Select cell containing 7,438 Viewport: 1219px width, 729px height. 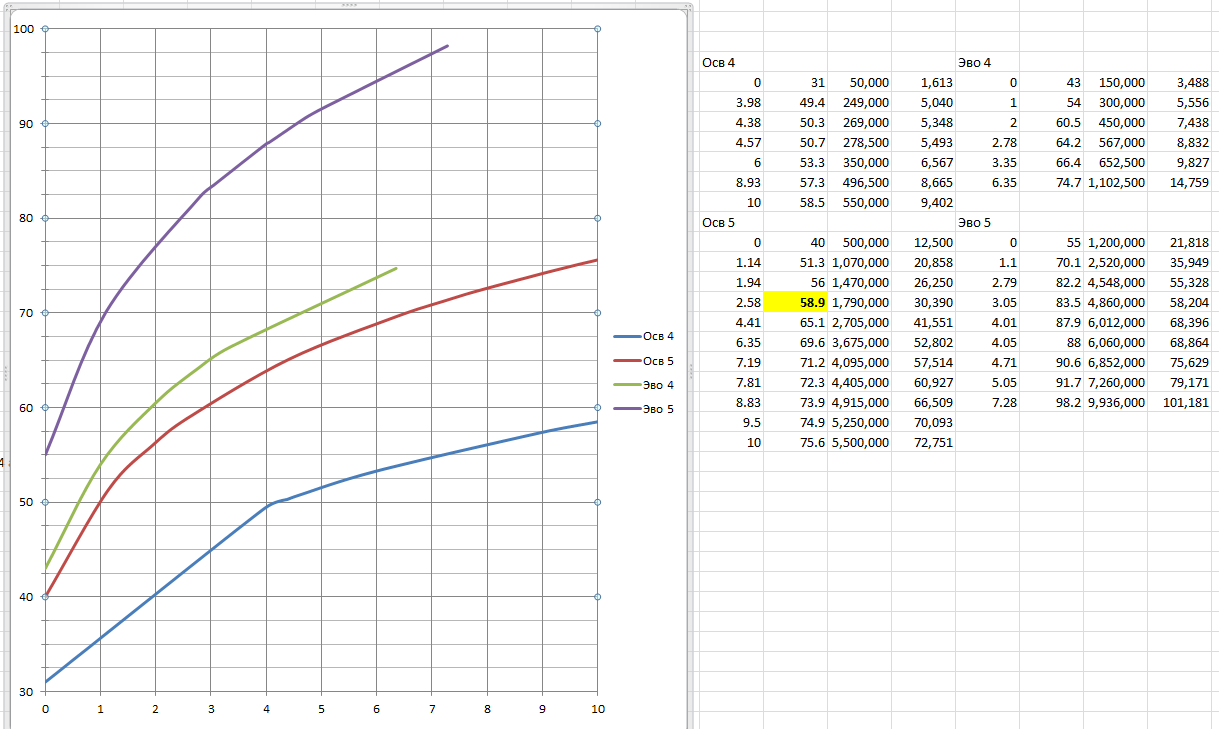tap(1179, 122)
